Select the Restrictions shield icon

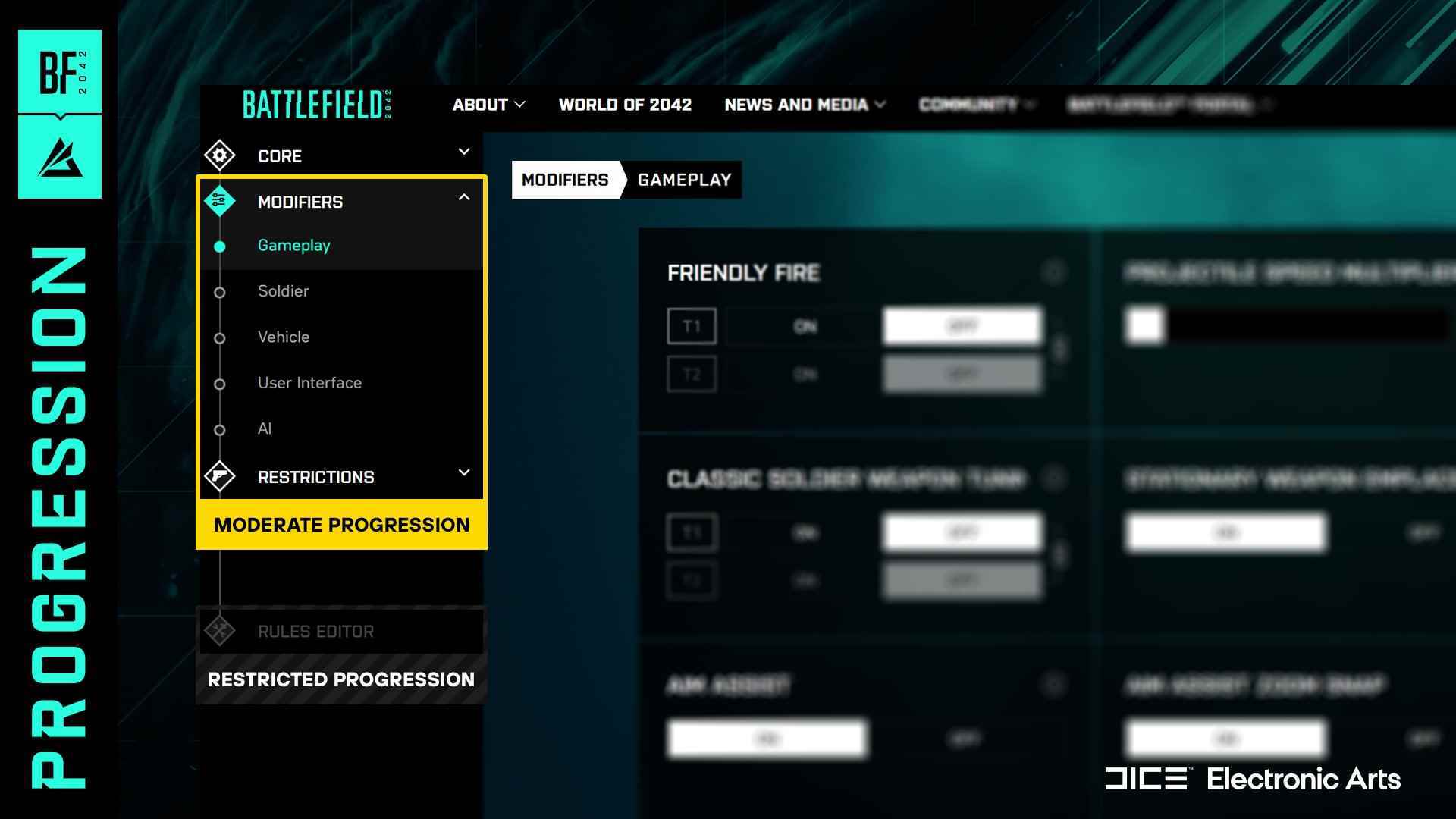pos(220,477)
